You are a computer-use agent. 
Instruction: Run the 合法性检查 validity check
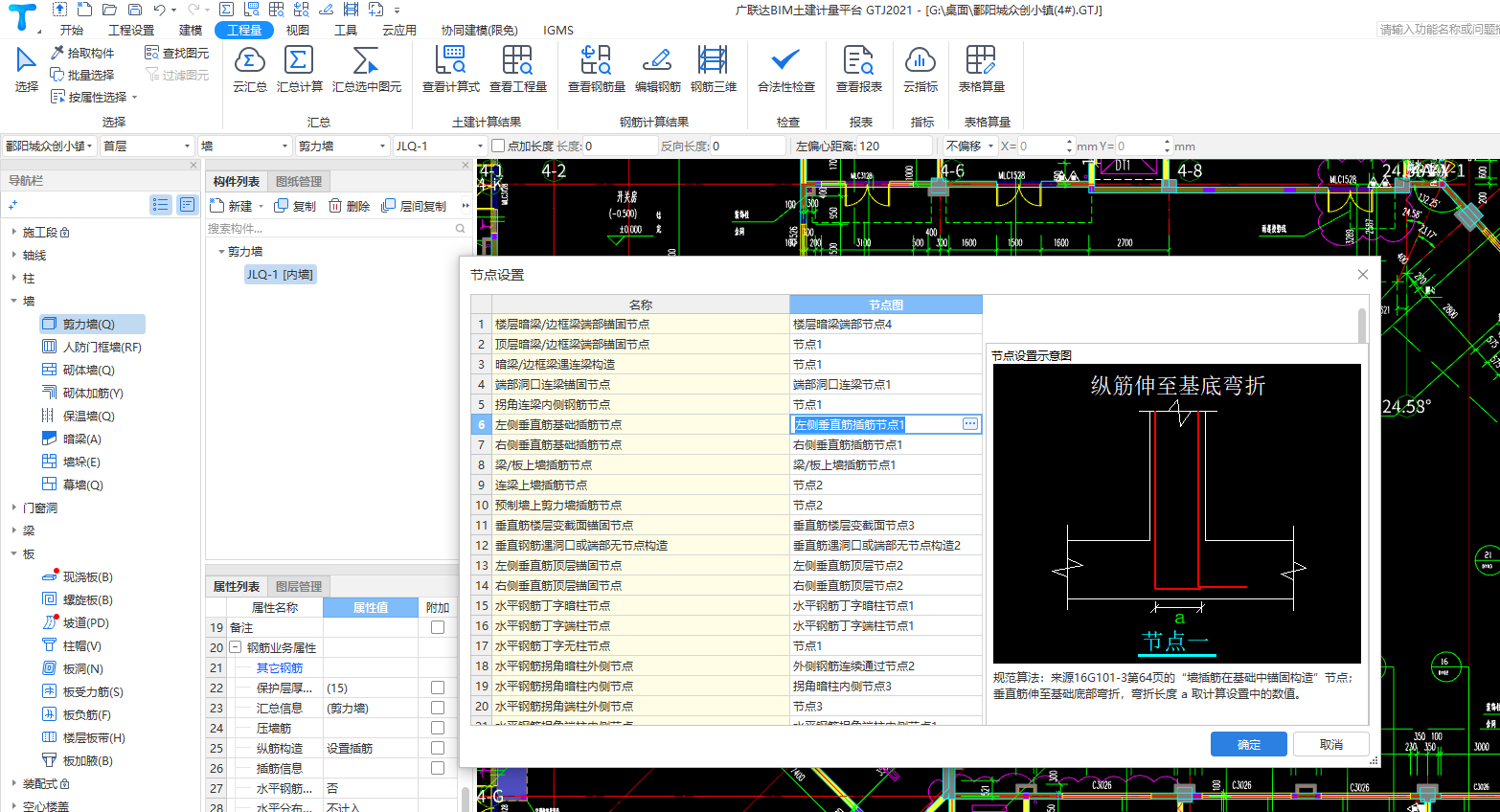(785, 69)
